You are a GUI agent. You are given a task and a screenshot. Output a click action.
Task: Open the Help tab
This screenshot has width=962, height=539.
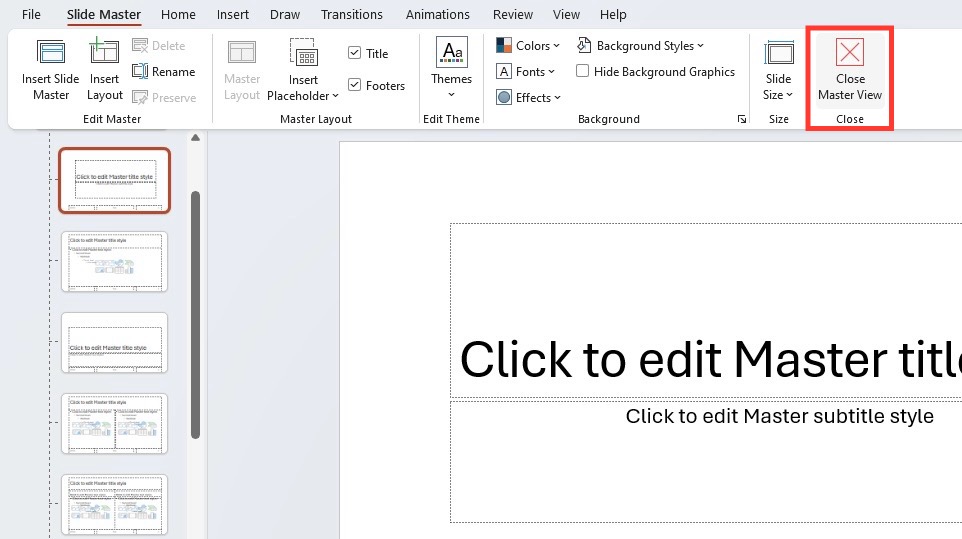pyautogui.click(x=613, y=14)
